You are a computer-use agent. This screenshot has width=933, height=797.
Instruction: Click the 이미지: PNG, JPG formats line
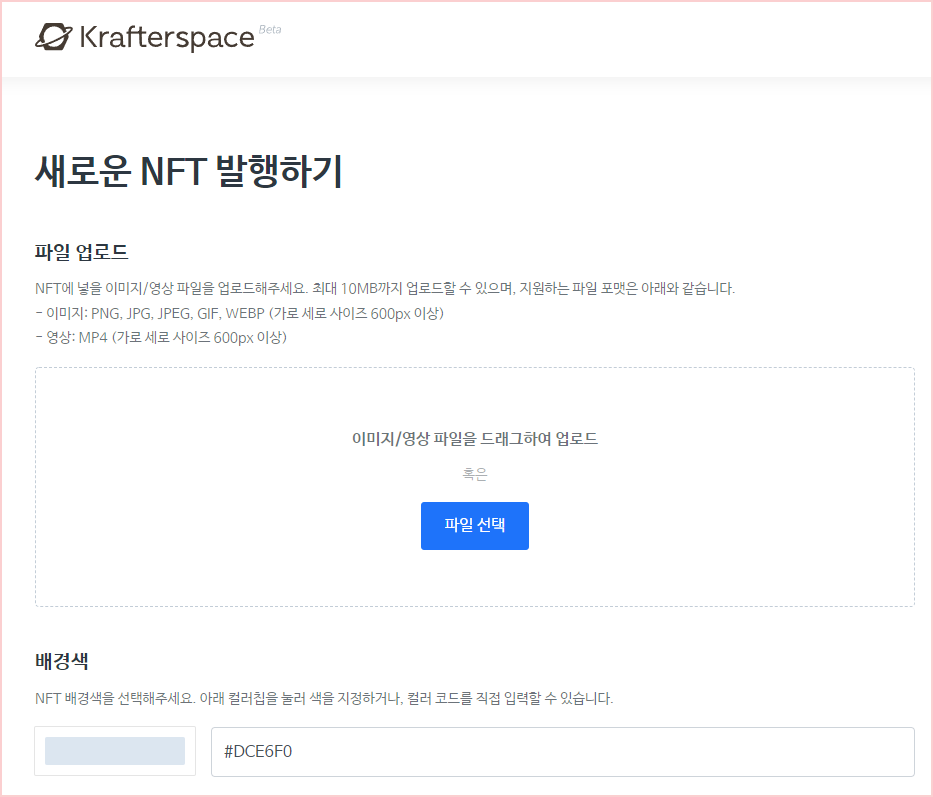239,313
